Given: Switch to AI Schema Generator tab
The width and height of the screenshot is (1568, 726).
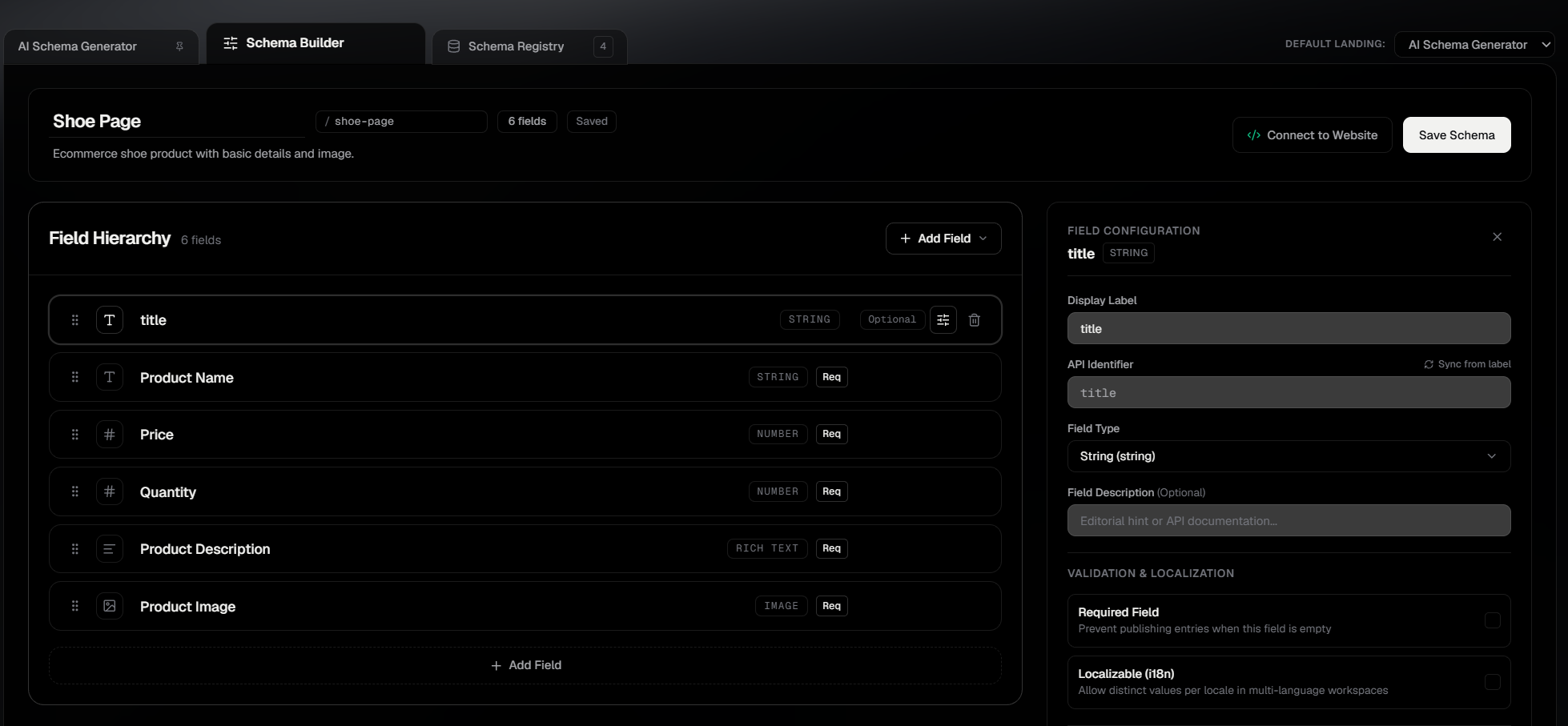Looking at the screenshot, I should click(101, 46).
